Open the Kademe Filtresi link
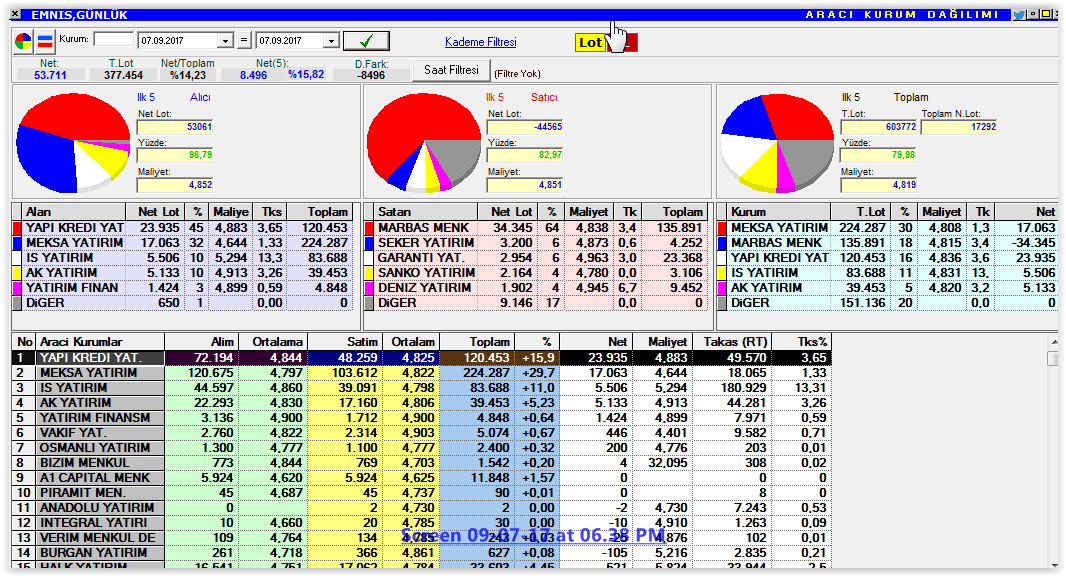This screenshot has width=1066, height=576. point(481,42)
